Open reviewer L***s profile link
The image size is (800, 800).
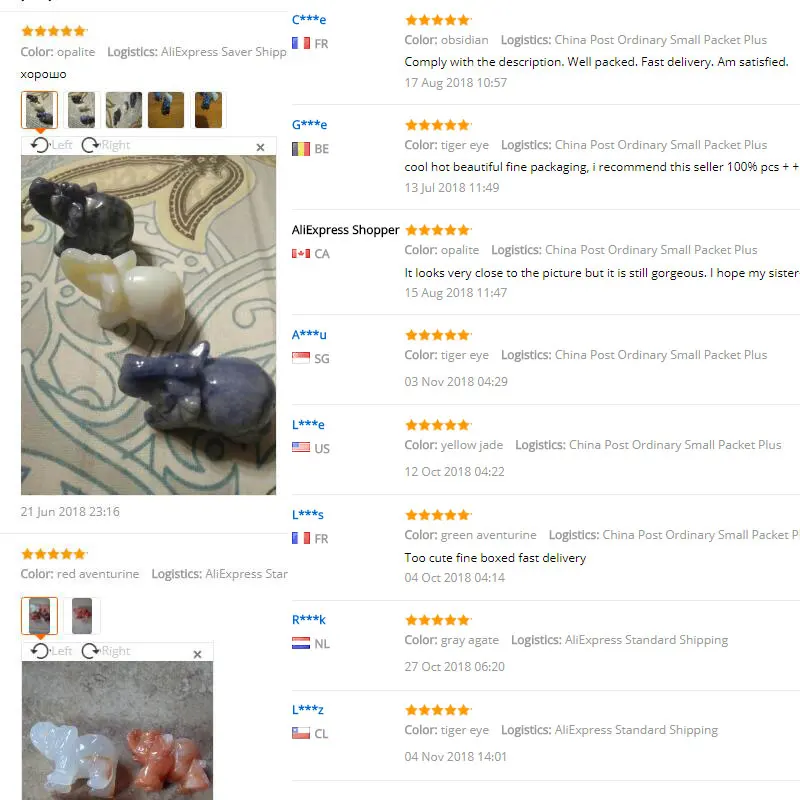(x=308, y=514)
